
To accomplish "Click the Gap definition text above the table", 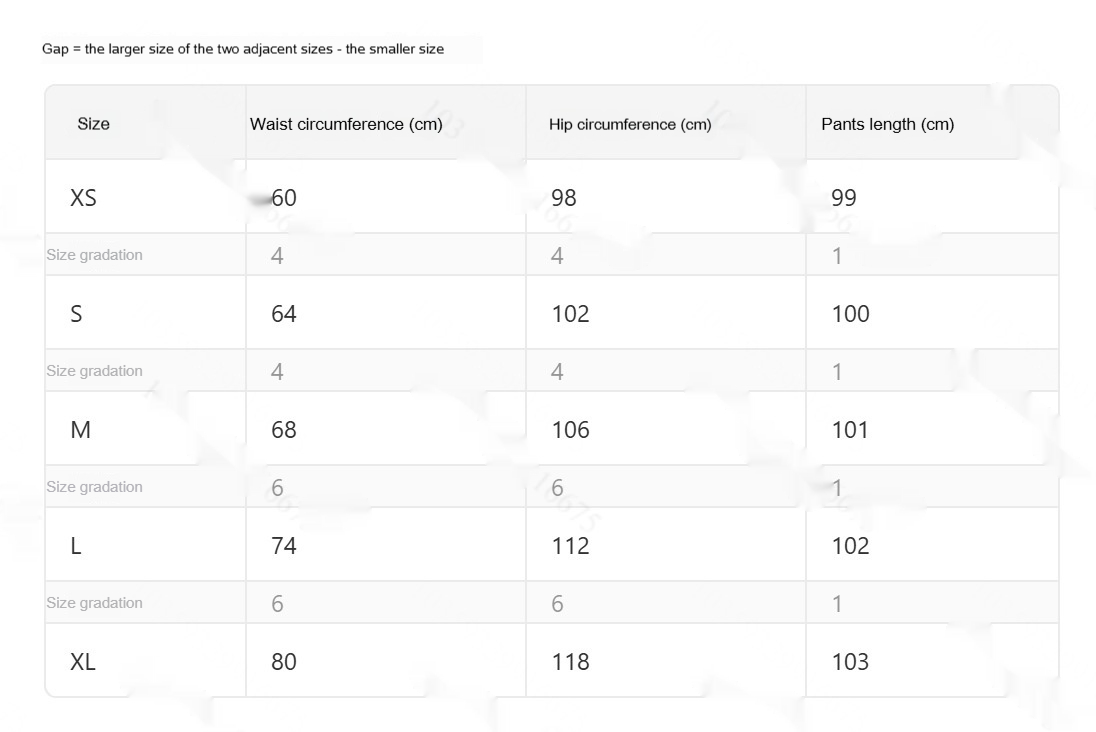I will [243, 48].
